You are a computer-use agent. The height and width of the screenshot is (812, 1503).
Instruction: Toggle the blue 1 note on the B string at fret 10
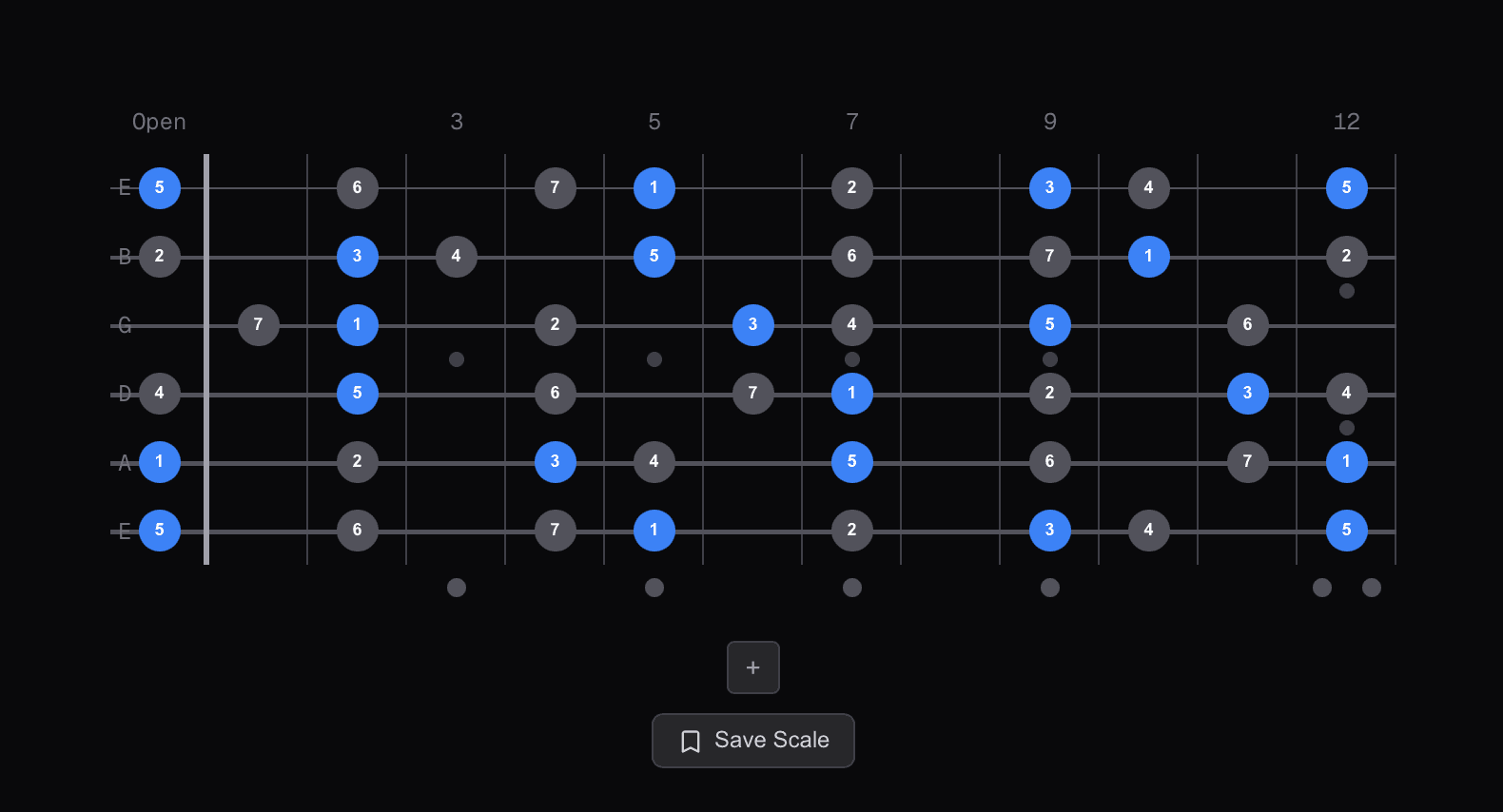click(1148, 256)
